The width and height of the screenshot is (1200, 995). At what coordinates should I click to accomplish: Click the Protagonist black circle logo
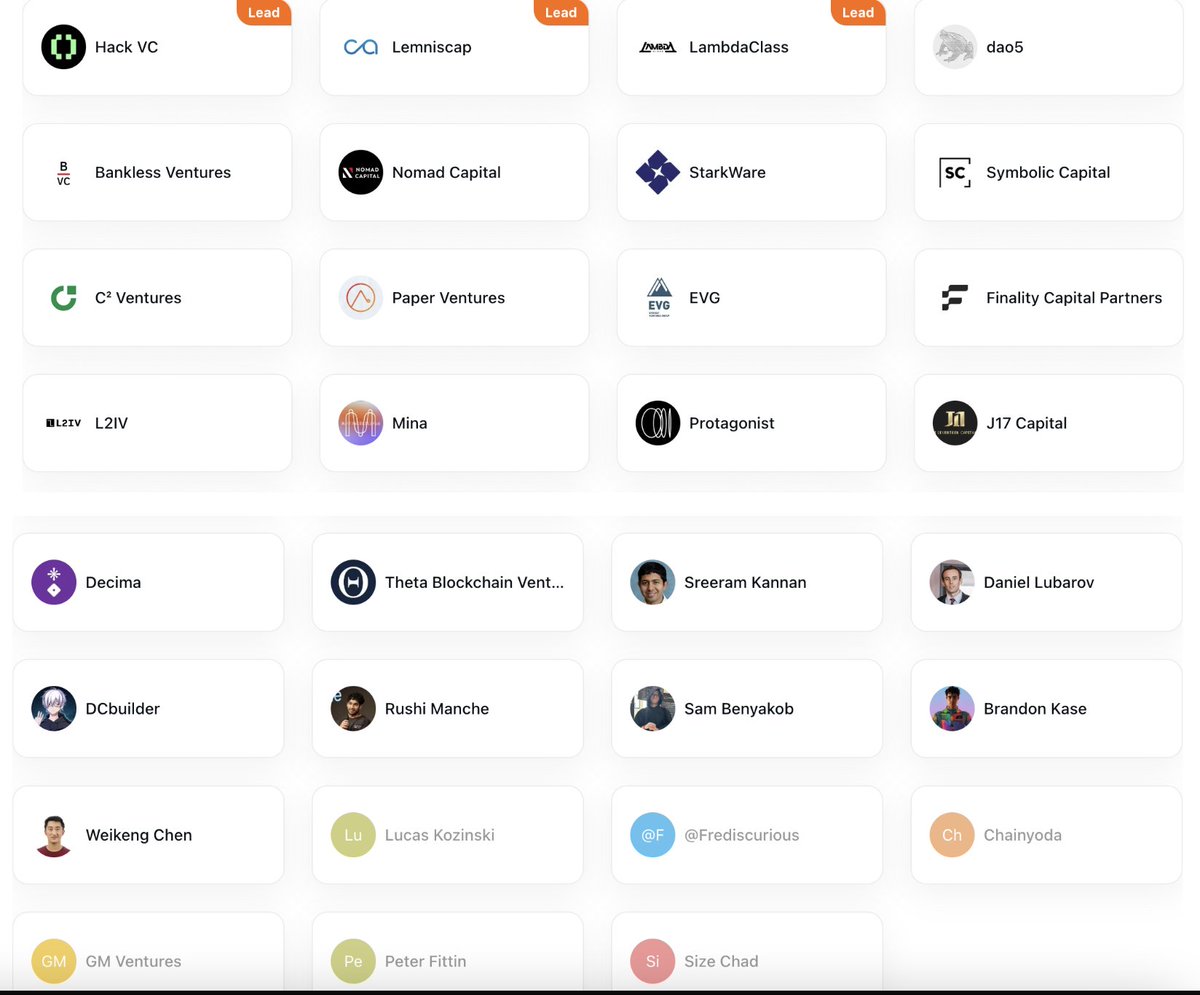pyautogui.click(x=658, y=423)
